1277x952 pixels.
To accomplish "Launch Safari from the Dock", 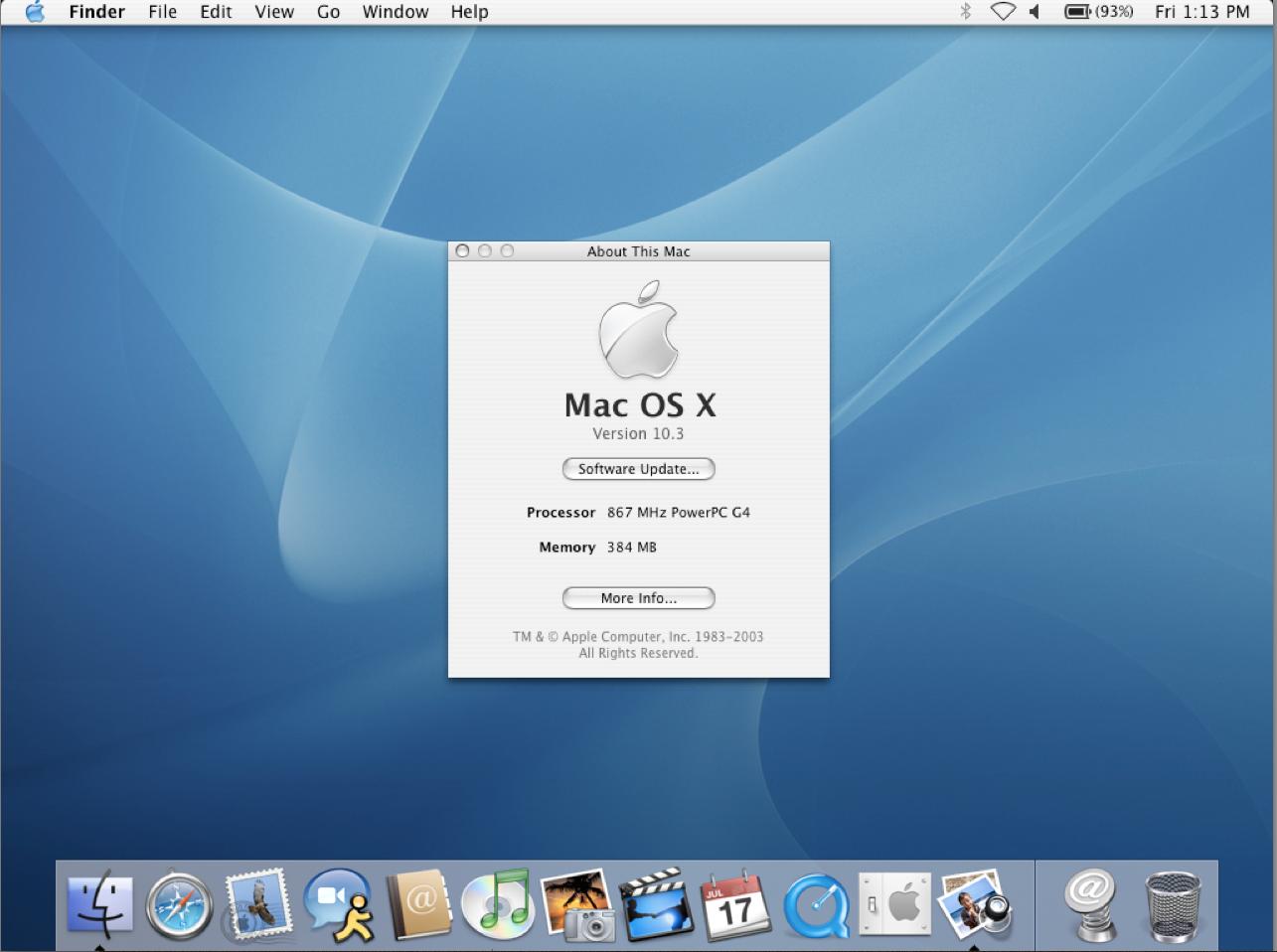I will coord(179,905).
